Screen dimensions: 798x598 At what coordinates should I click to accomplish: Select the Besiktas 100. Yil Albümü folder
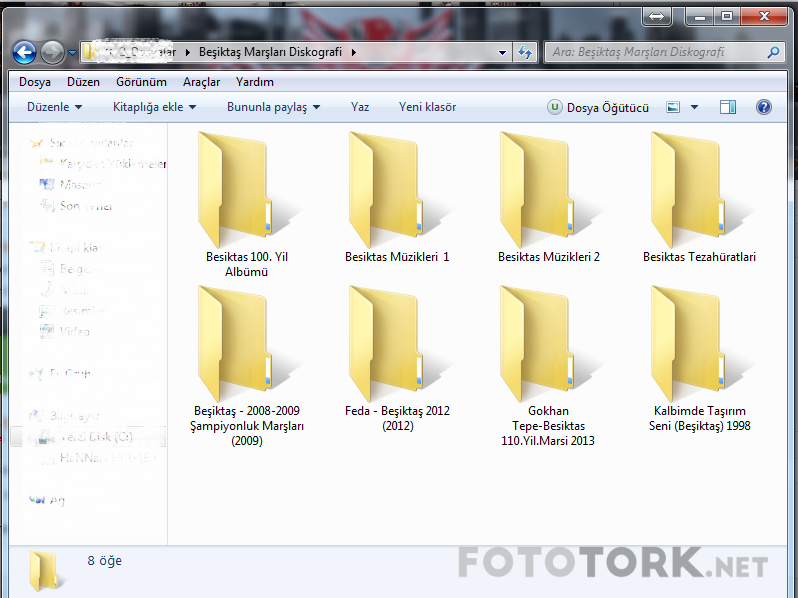click(247, 204)
